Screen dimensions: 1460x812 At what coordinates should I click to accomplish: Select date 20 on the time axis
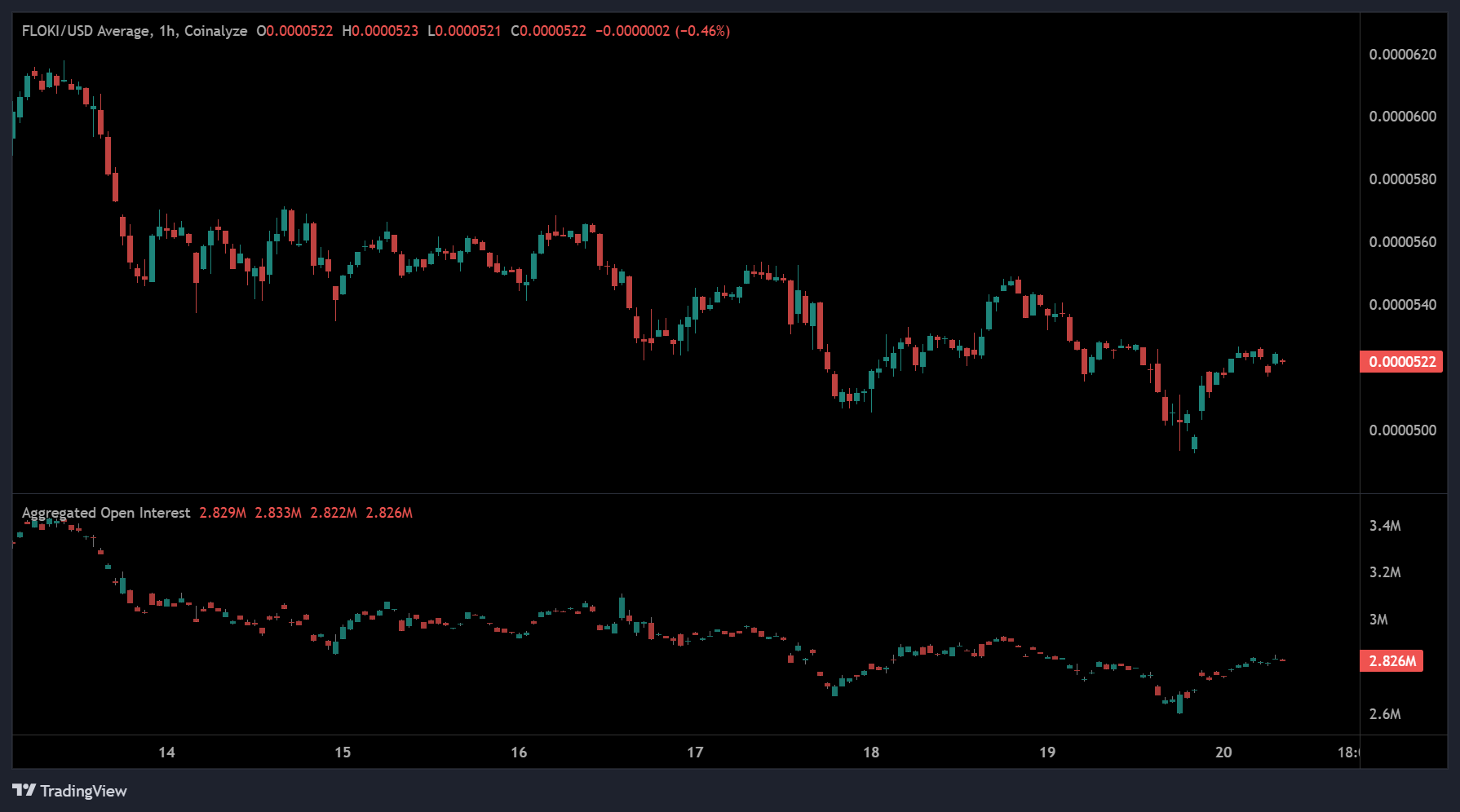tap(1223, 752)
